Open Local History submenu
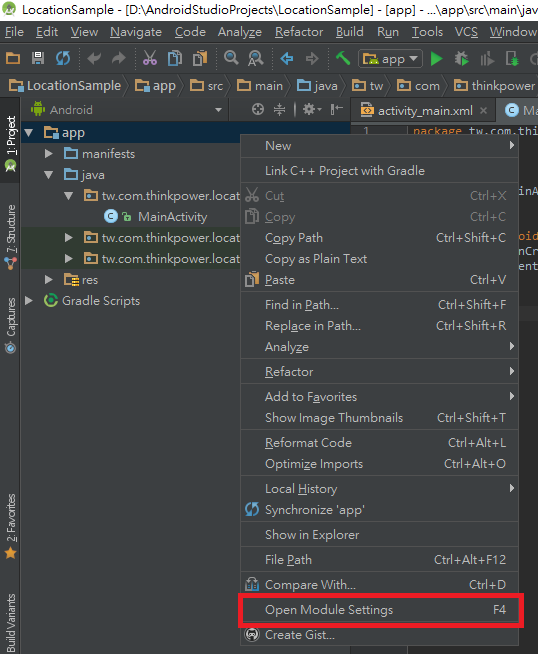 pyautogui.click(x=379, y=488)
